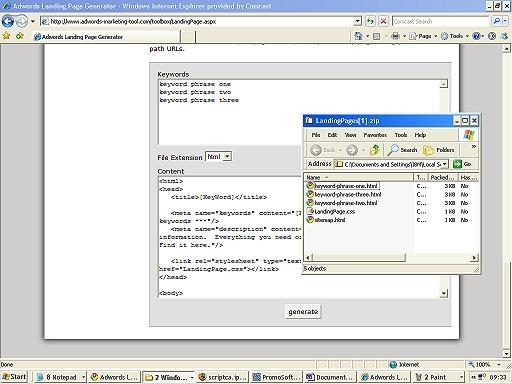Open the search provider dropdown arrow
The height and width of the screenshot is (384, 512).
tap(506, 22)
